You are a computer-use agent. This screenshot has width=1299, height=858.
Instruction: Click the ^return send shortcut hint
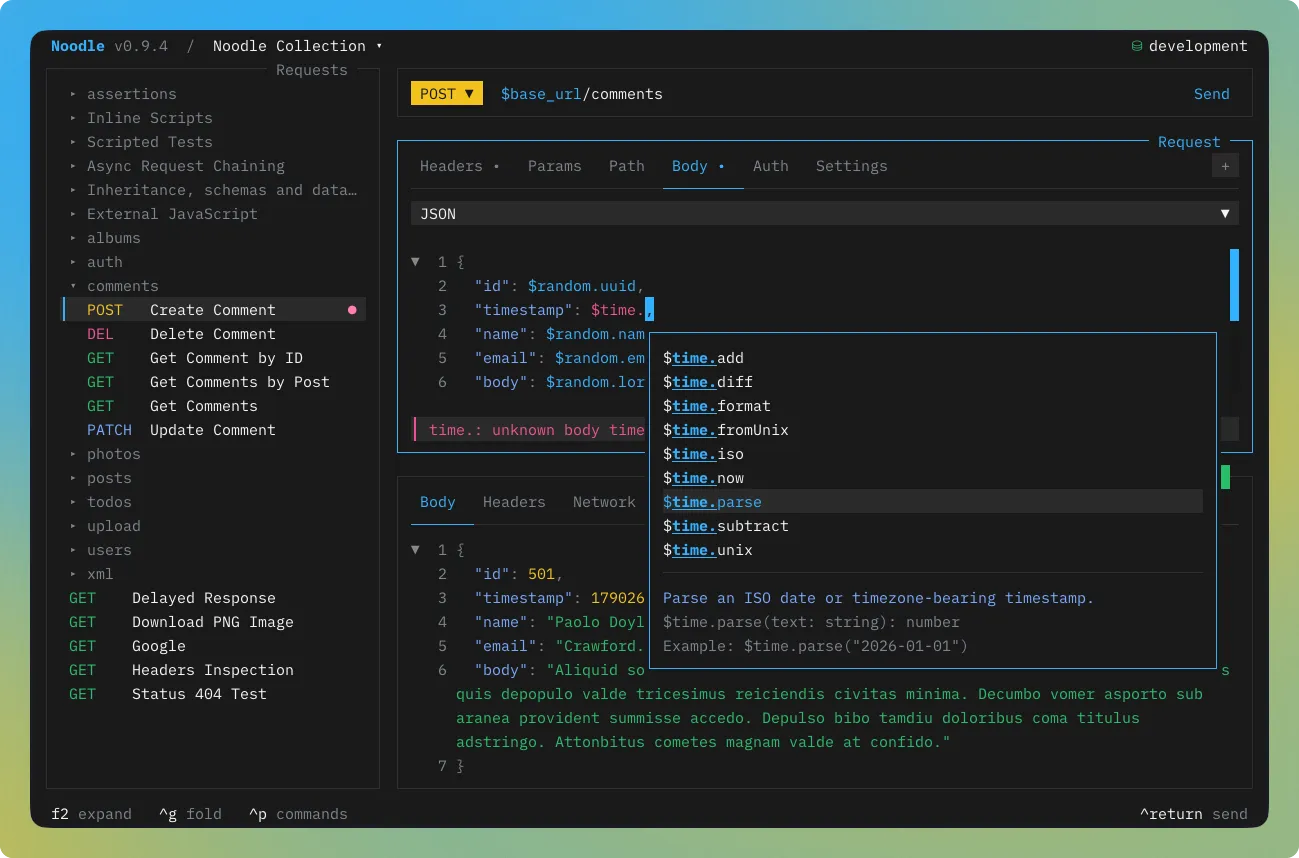tap(1194, 814)
